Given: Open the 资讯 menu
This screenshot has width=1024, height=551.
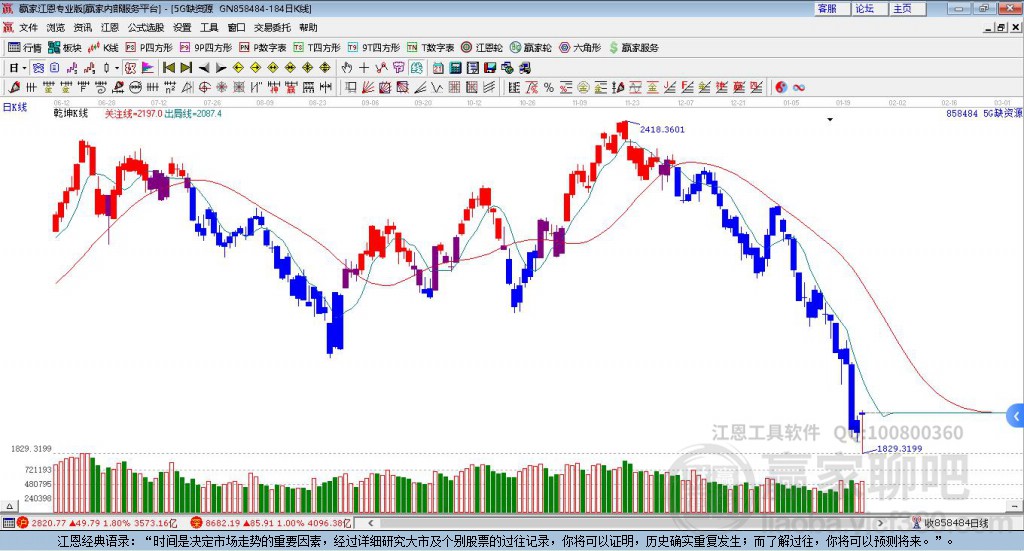Looking at the screenshot, I should [x=82, y=27].
